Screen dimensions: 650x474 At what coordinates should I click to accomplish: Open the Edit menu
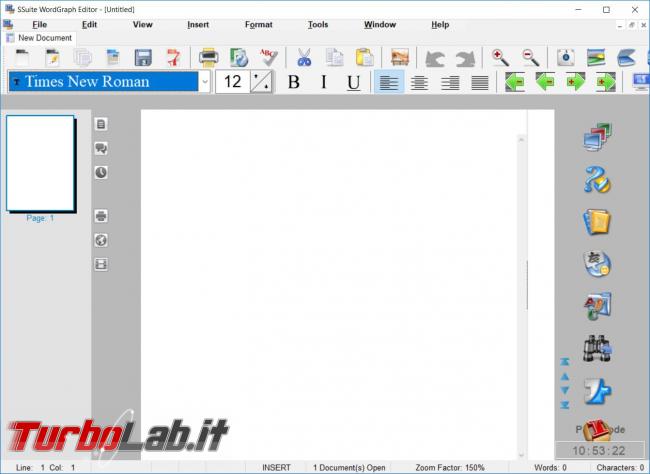pos(89,24)
